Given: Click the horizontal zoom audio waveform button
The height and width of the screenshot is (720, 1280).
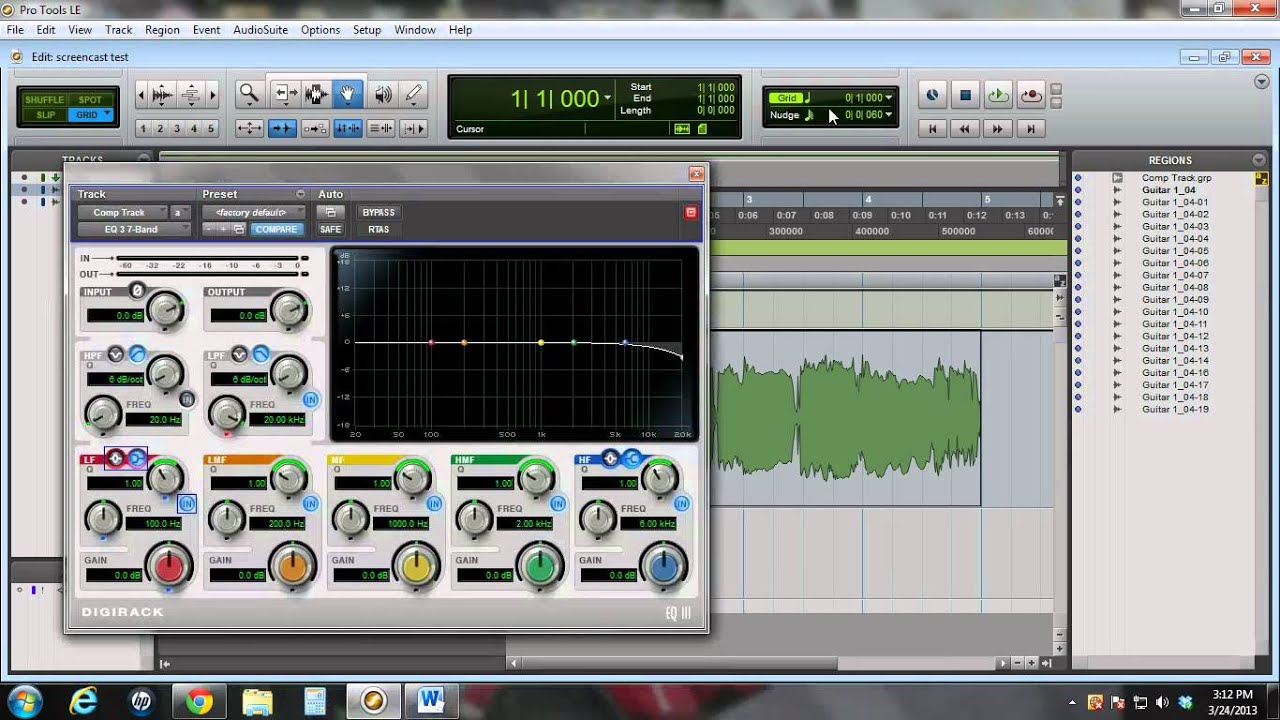Looking at the screenshot, I should (162, 95).
